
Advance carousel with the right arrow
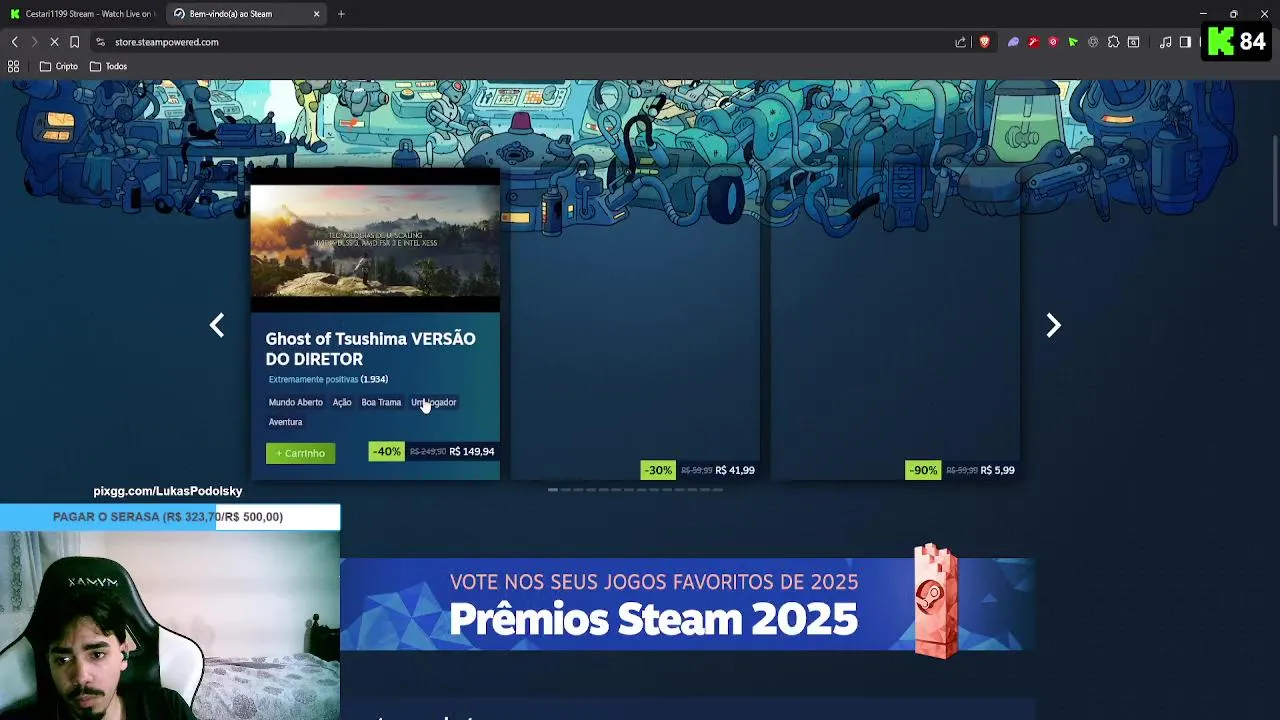pyautogui.click(x=1053, y=325)
